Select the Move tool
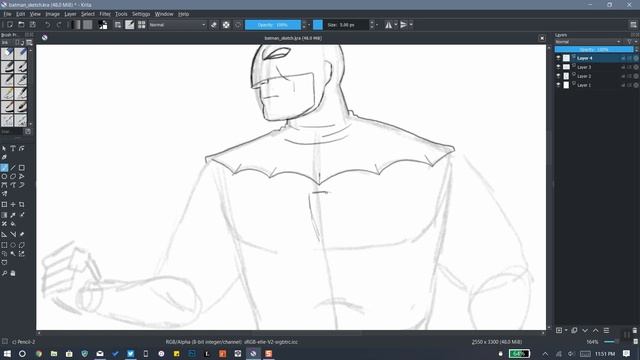The image size is (640, 360). (13, 204)
